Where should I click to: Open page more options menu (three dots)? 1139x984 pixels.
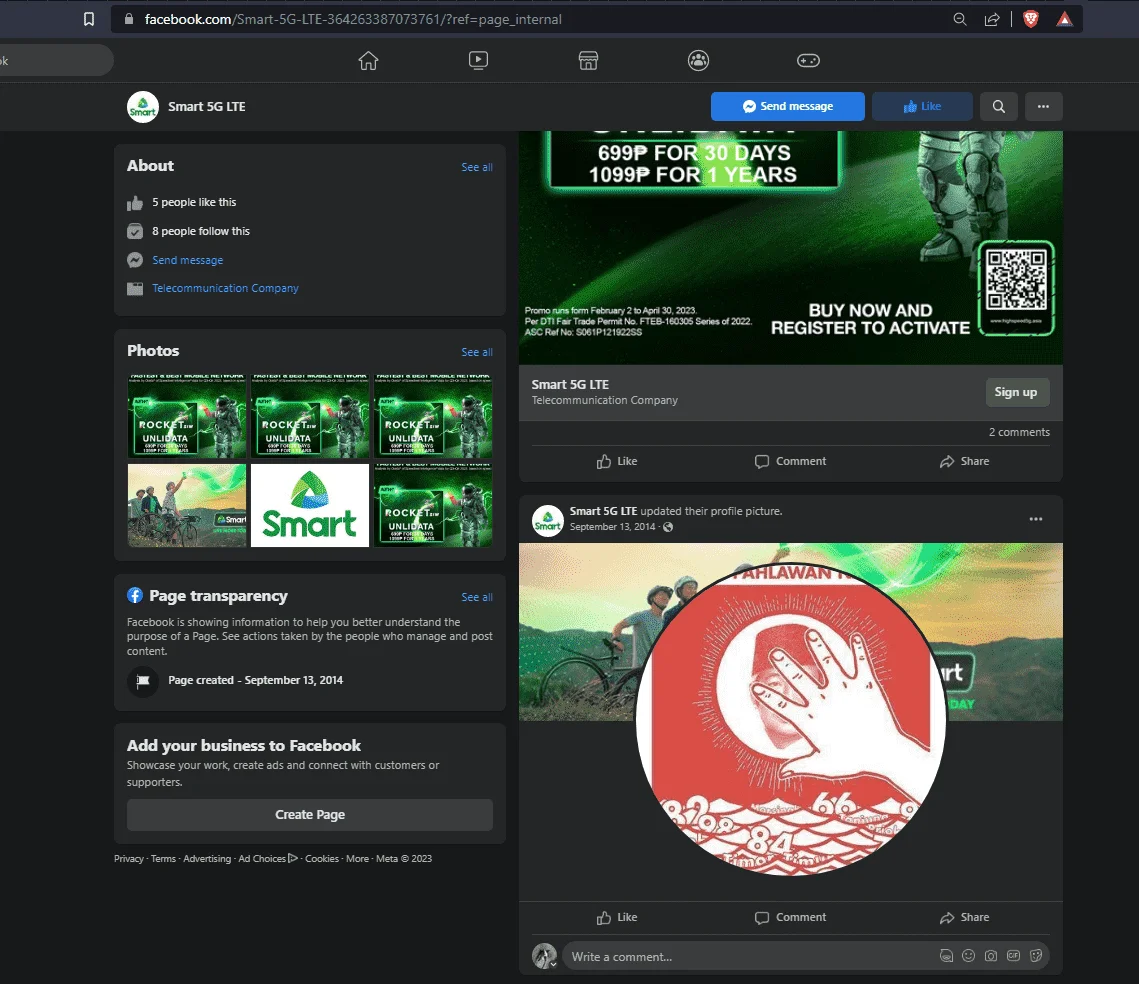[1043, 106]
